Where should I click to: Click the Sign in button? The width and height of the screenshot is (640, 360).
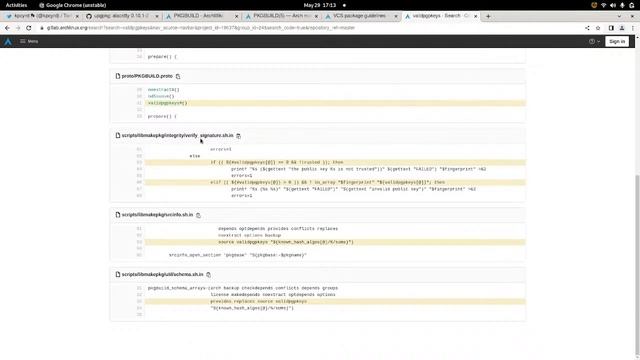coord(617,41)
